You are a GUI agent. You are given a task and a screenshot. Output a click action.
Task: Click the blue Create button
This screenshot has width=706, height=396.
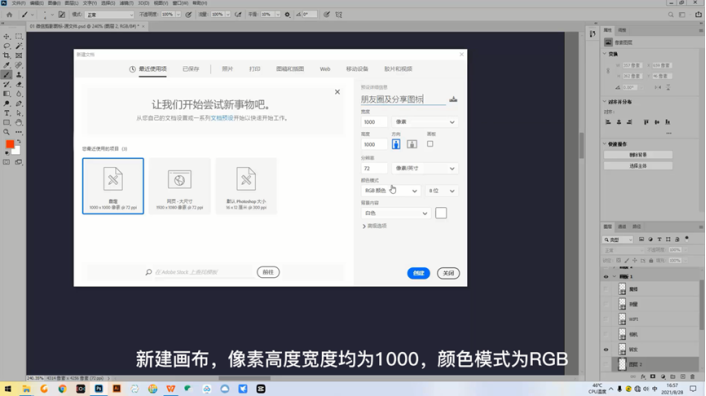point(418,273)
